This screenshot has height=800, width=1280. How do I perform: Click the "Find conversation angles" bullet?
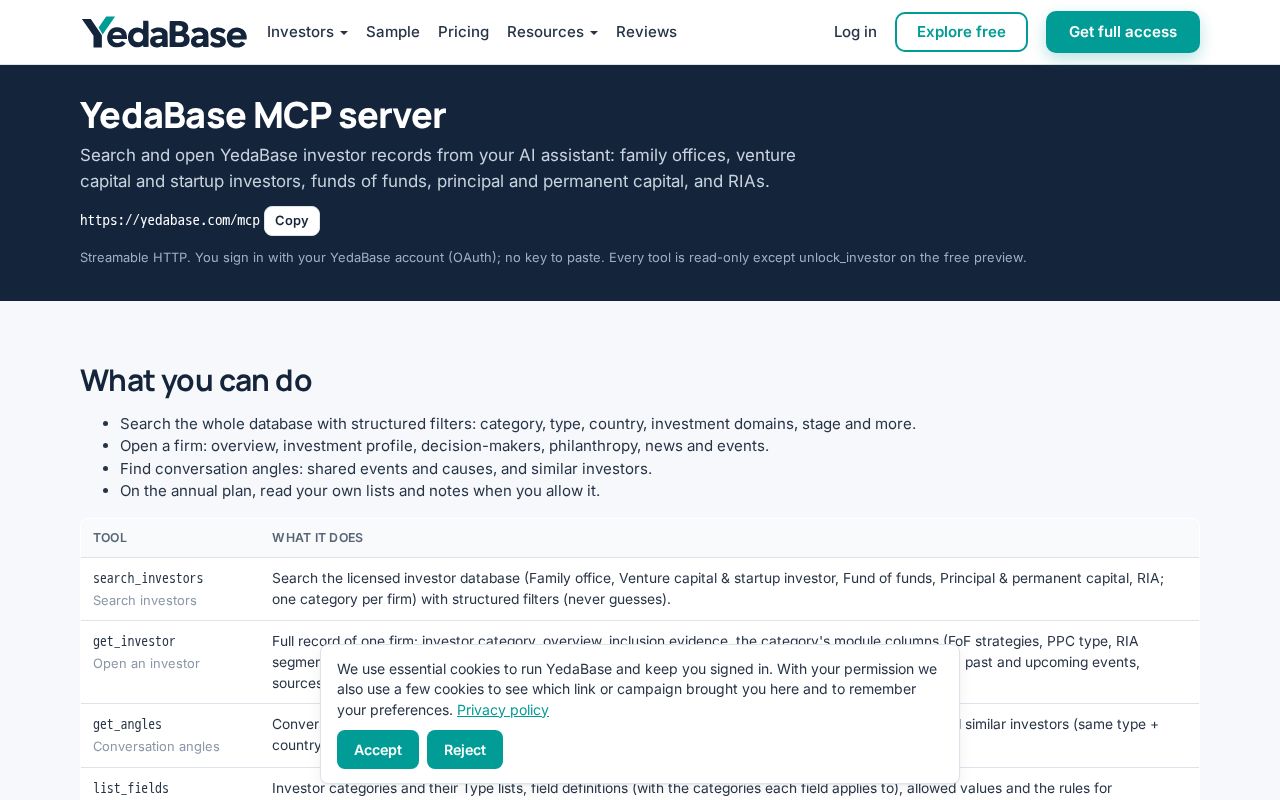[x=386, y=469]
